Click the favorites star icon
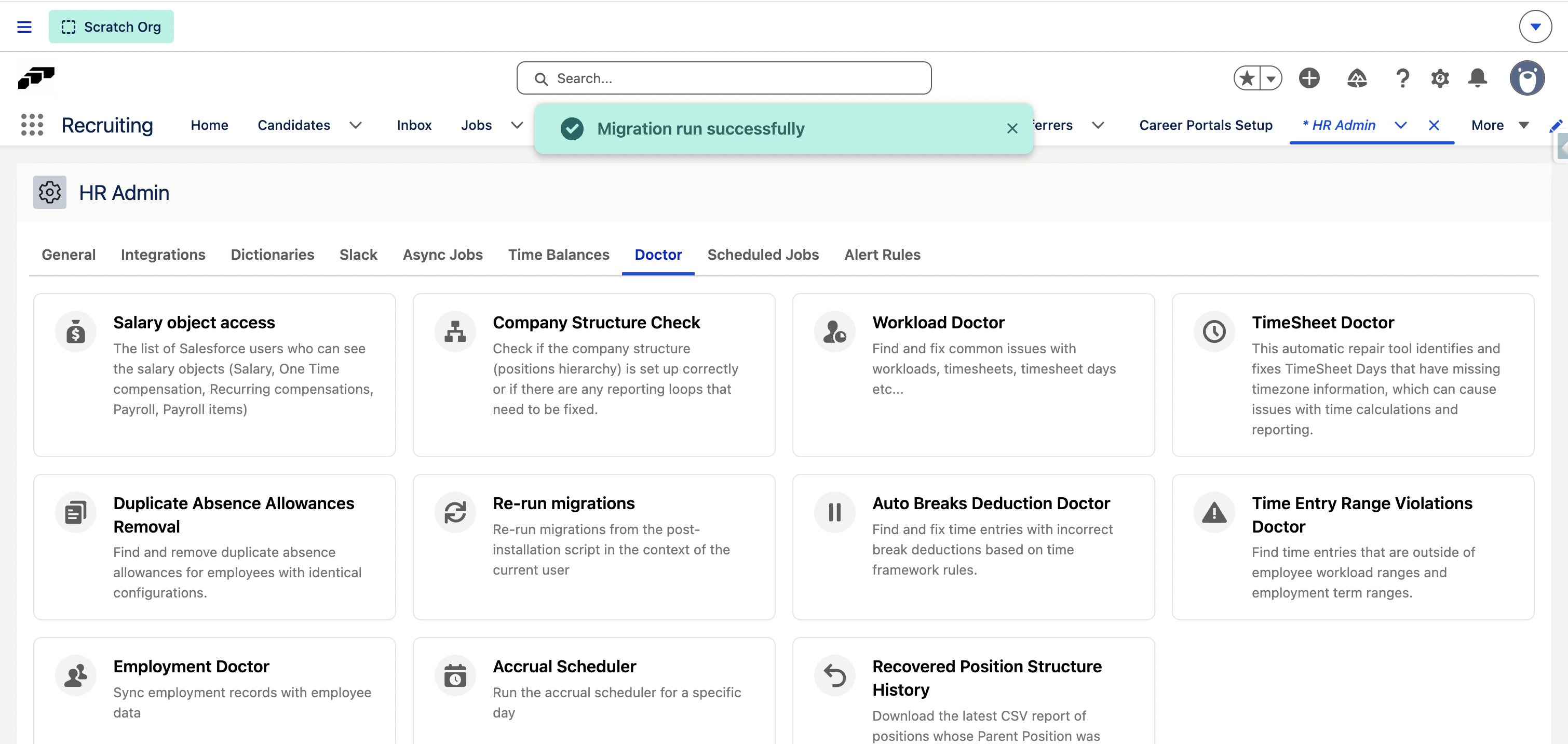 pyautogui.click(x=1247, y=78)
